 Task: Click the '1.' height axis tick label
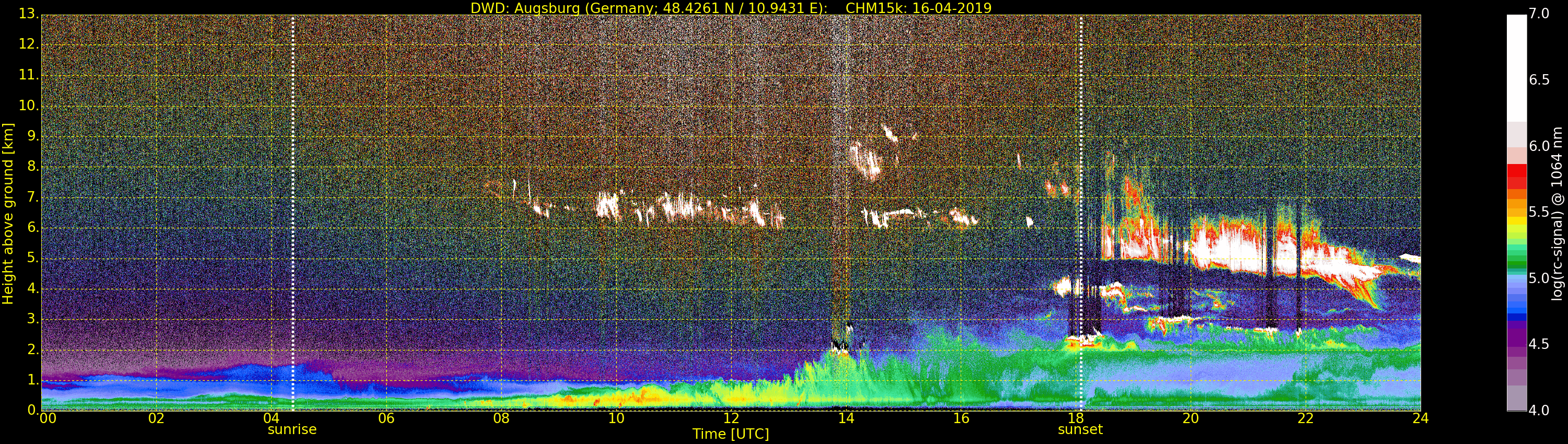[33, 380]
